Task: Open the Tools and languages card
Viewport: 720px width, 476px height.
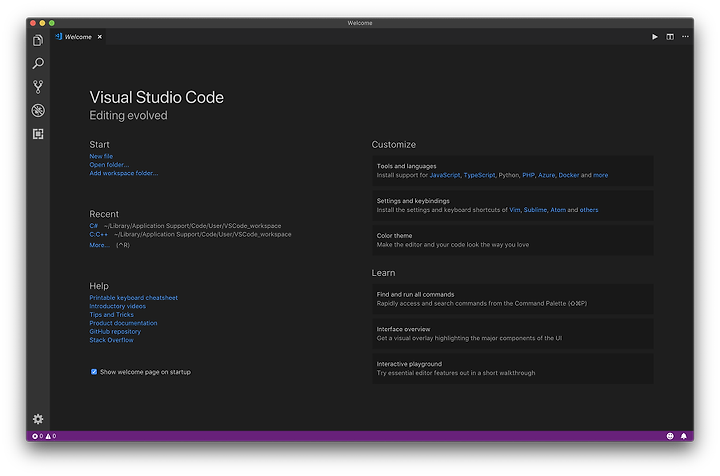Action: pyautogui.click(x=512, y=171)
